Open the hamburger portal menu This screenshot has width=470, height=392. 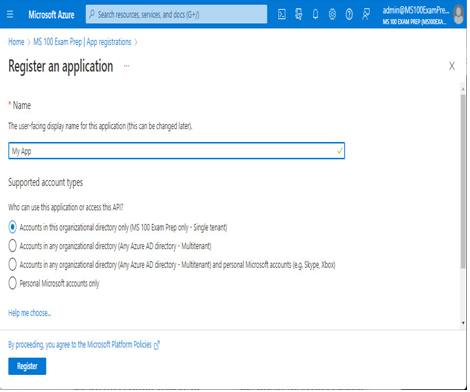[10, 14]
